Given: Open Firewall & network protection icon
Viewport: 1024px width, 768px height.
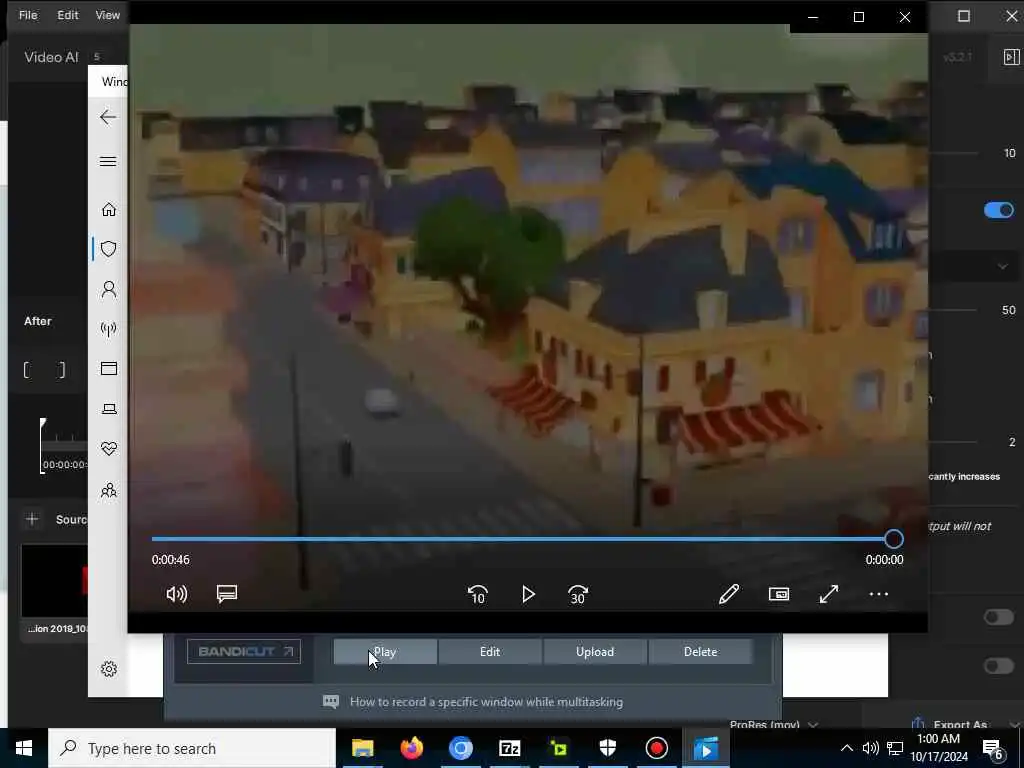Looking at the screenshot, I should (108, 328).
